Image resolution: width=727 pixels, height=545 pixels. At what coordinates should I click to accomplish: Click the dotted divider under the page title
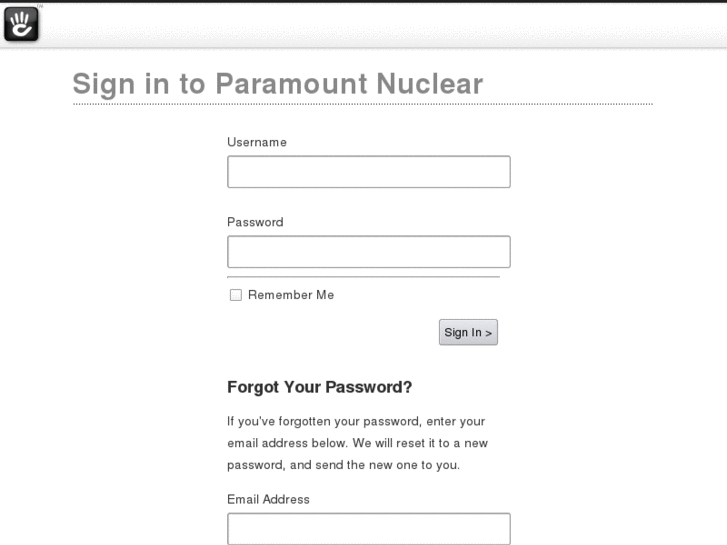click(x=362, y=104)
